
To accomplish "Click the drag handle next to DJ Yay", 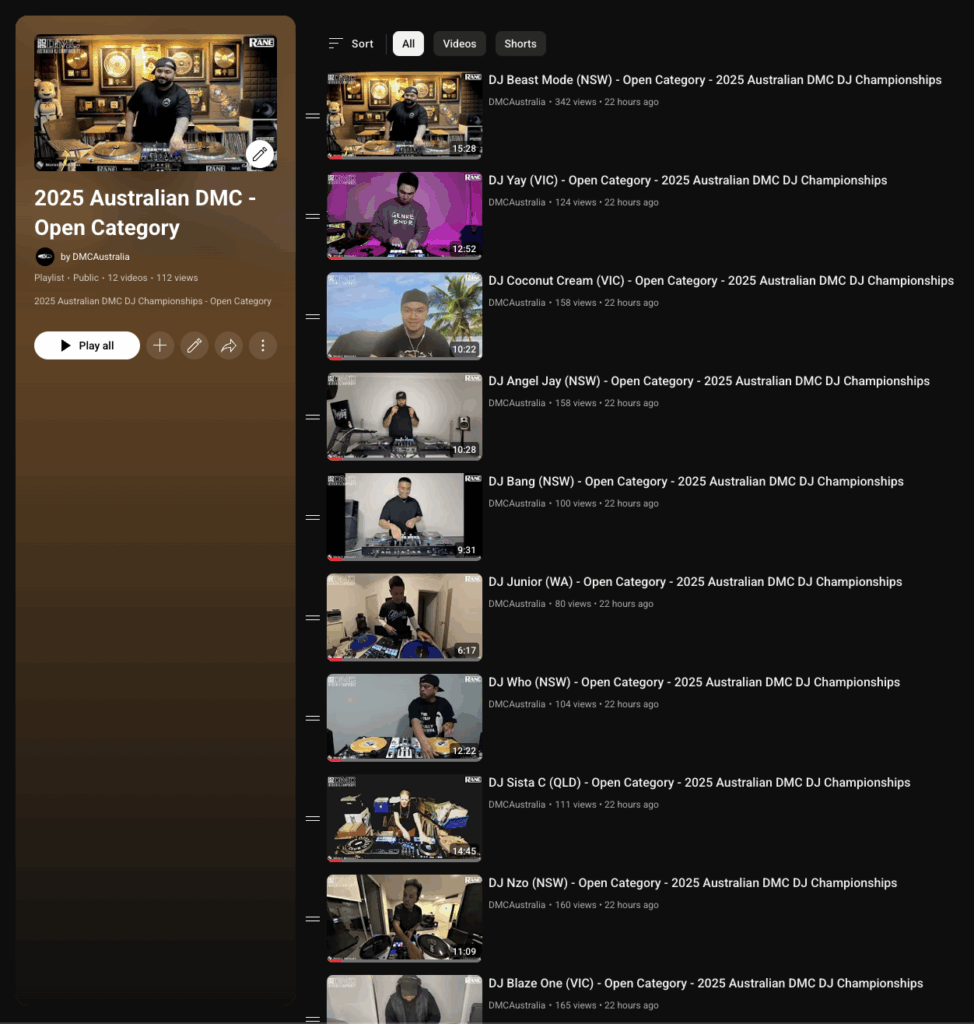I will click(x=312, y=216).
